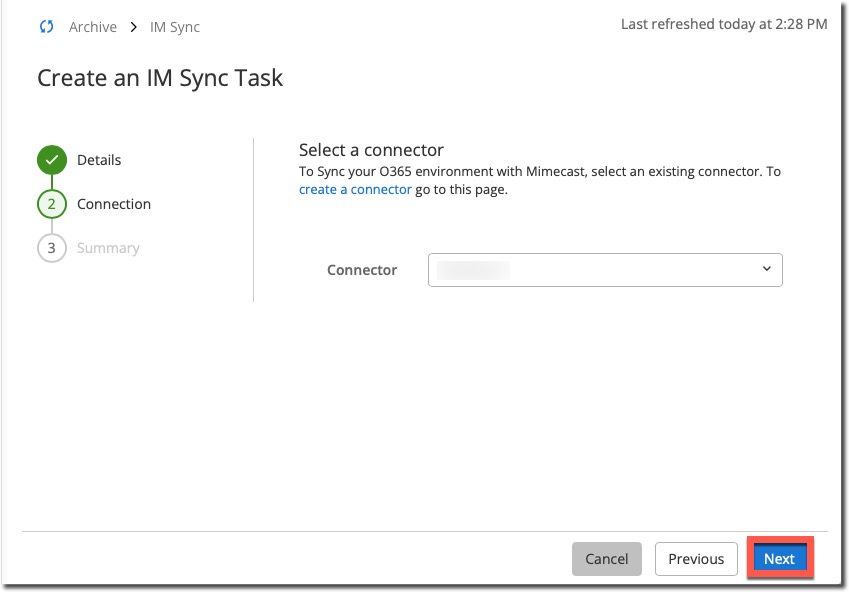Click the 'Create an IM Sync Task' heading
Screen dimensions: 849x592
pyautogui.click(x=160, y=78)
